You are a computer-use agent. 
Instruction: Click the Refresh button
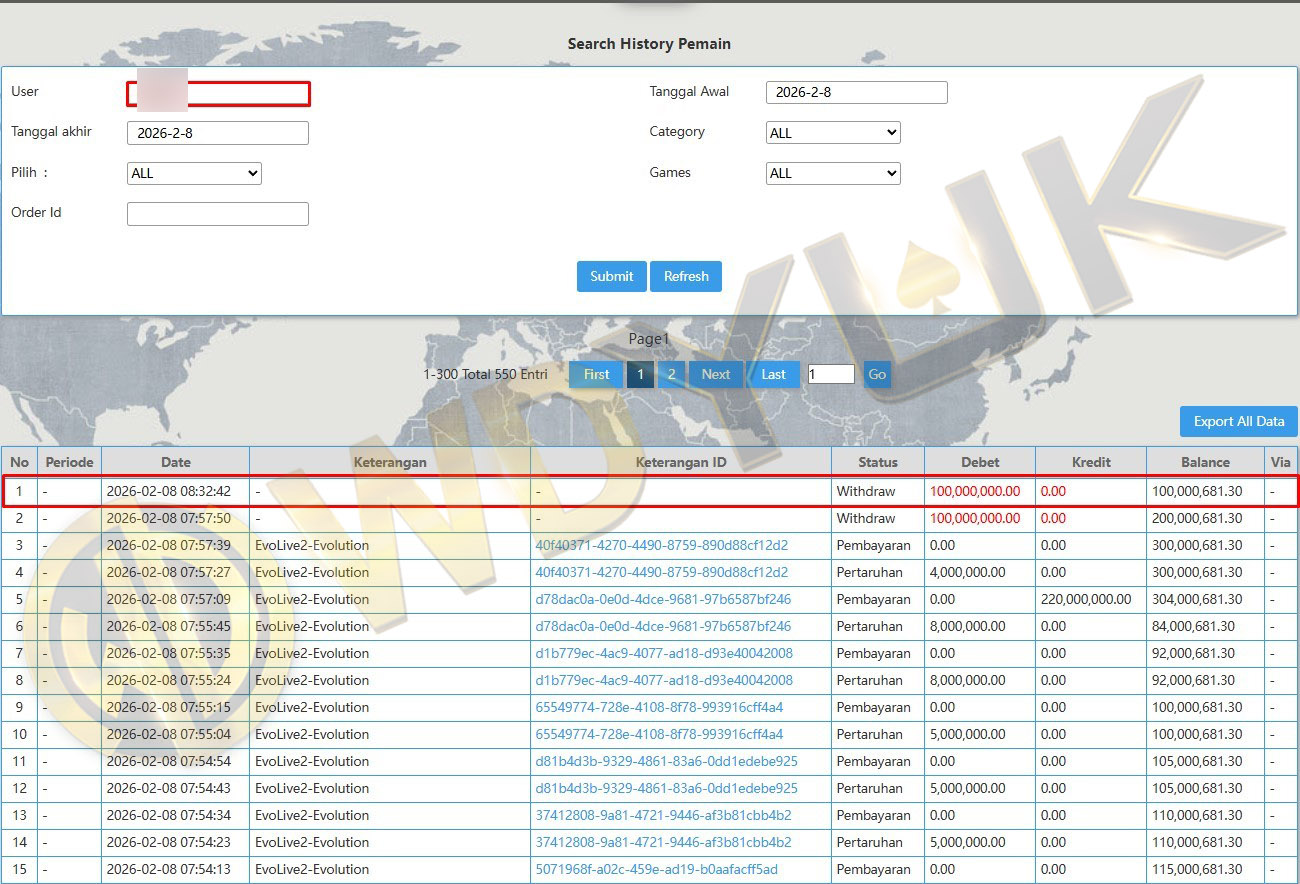pyautogui.click(x=686, y=277)
